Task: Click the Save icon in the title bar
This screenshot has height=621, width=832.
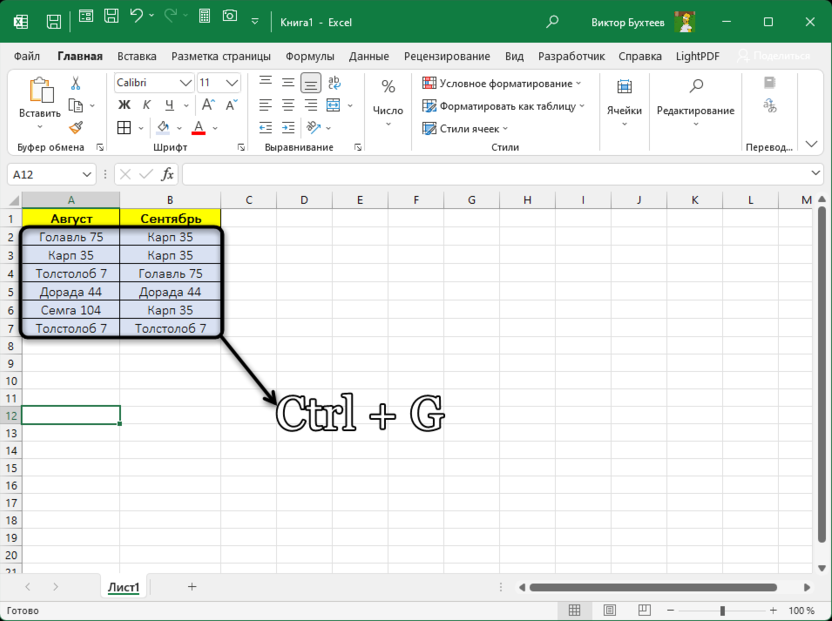Action: click(54, 22)
